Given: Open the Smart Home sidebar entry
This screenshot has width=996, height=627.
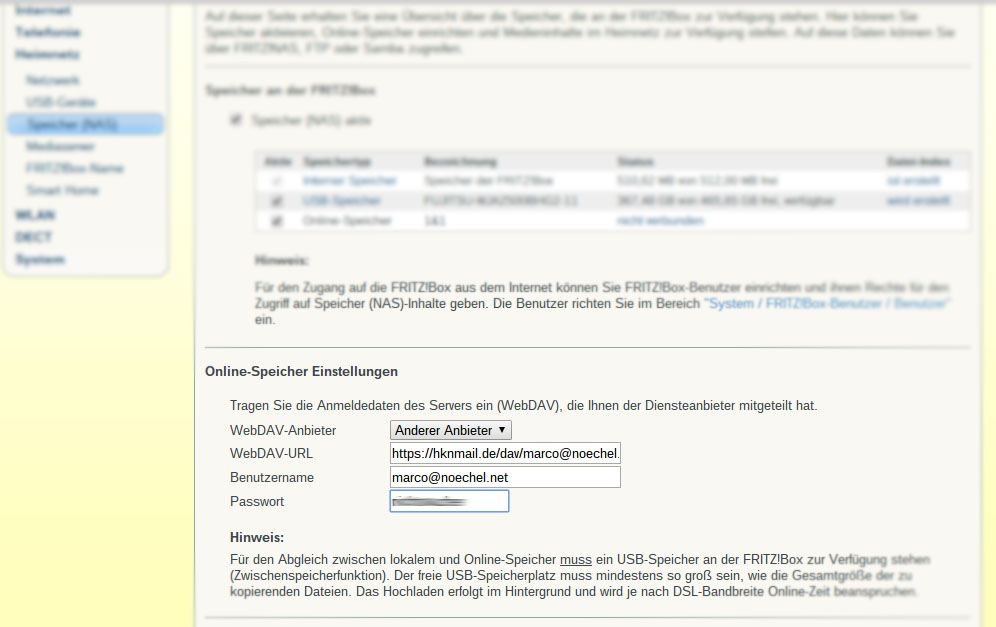Looking at the screenshot, I should pyautogui.click(x=62, y=190).
